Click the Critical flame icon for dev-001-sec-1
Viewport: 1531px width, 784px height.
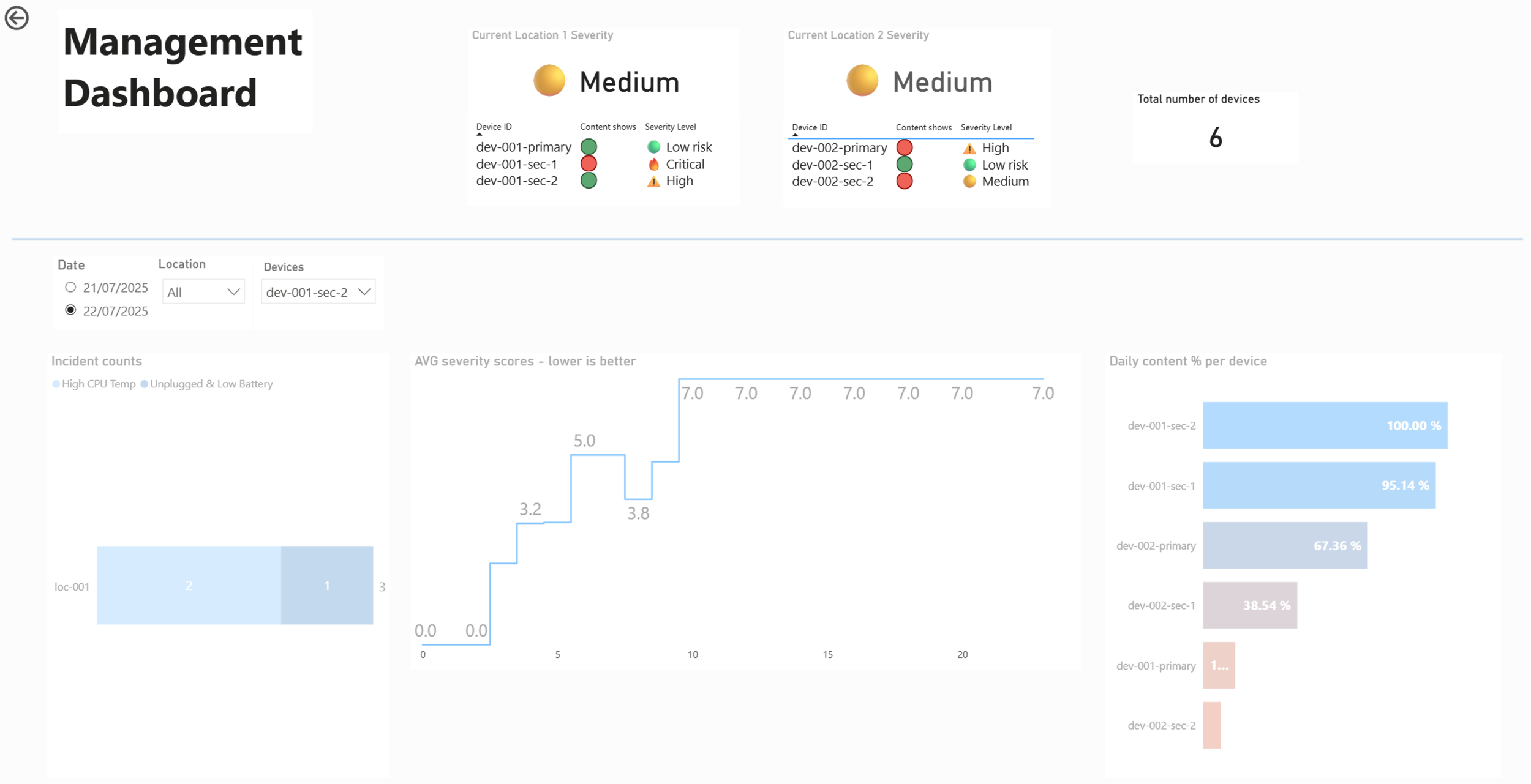653,164
